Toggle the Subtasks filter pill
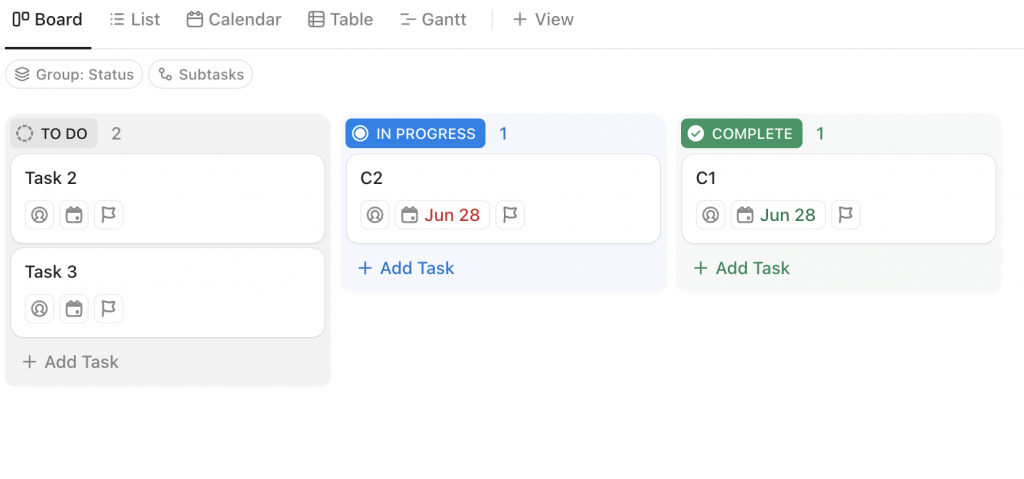1024x479 pixels. (x=201, y=75)
